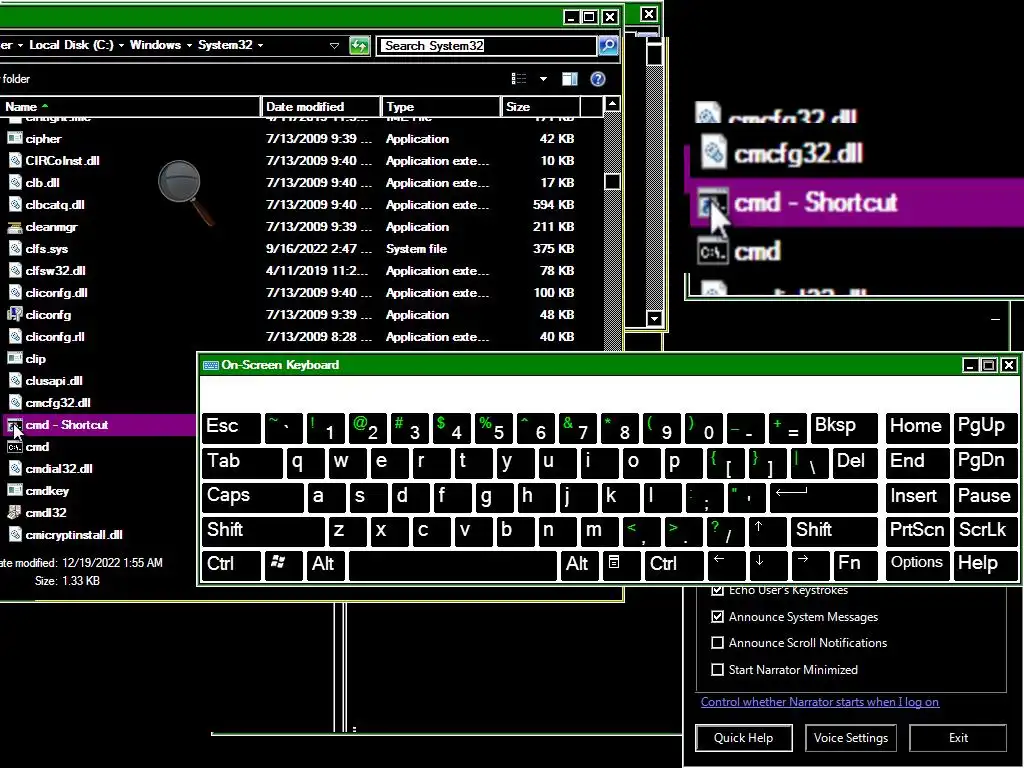
Task: Select the cmdl32 file icon
Action: pos(14,513)
